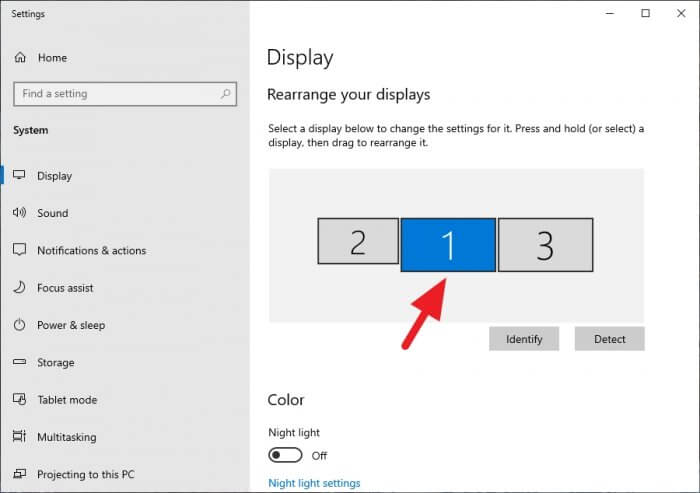The height and width of the screenshot is (493, 700).
Task: Click the 'Display' page title
Action: click(x=300, y=58)
